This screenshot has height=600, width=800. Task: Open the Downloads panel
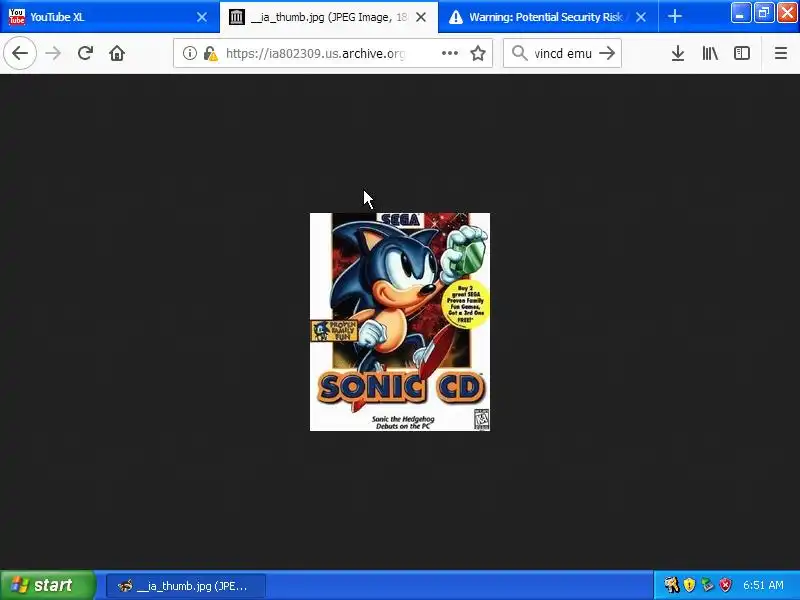678,53
